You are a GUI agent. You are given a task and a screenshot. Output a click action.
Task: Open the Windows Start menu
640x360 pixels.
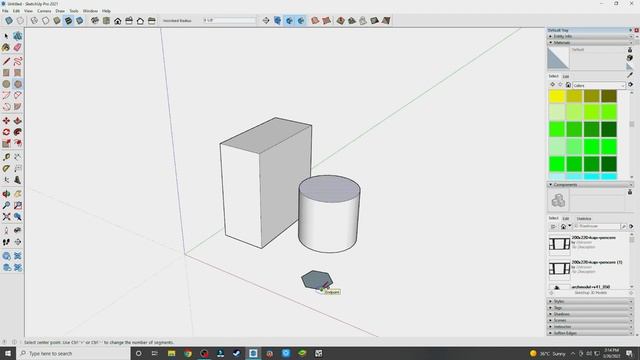click(8, 353)
